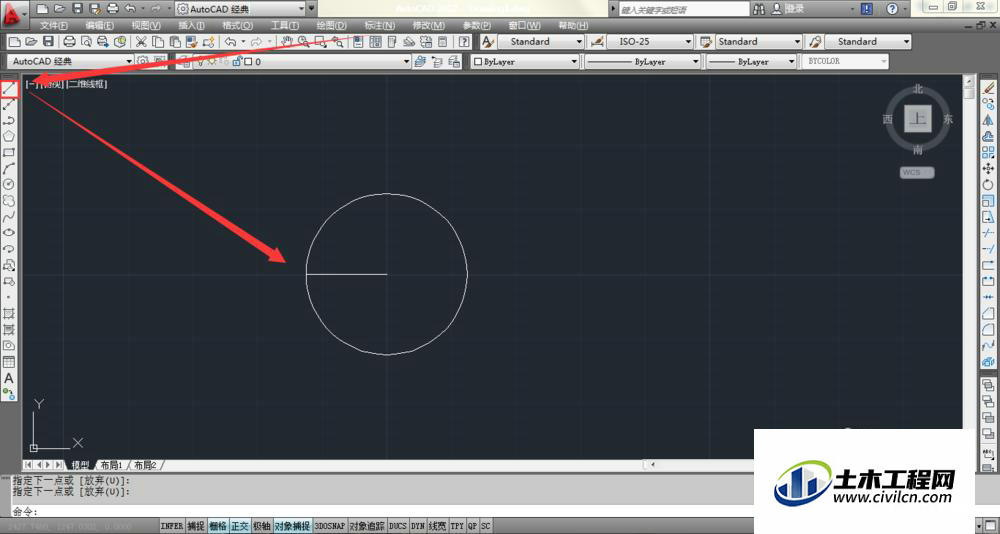The height and width of the screenshot is (534, 1000).
Task: Select the Ellipse tool
Action: point(9,233)
